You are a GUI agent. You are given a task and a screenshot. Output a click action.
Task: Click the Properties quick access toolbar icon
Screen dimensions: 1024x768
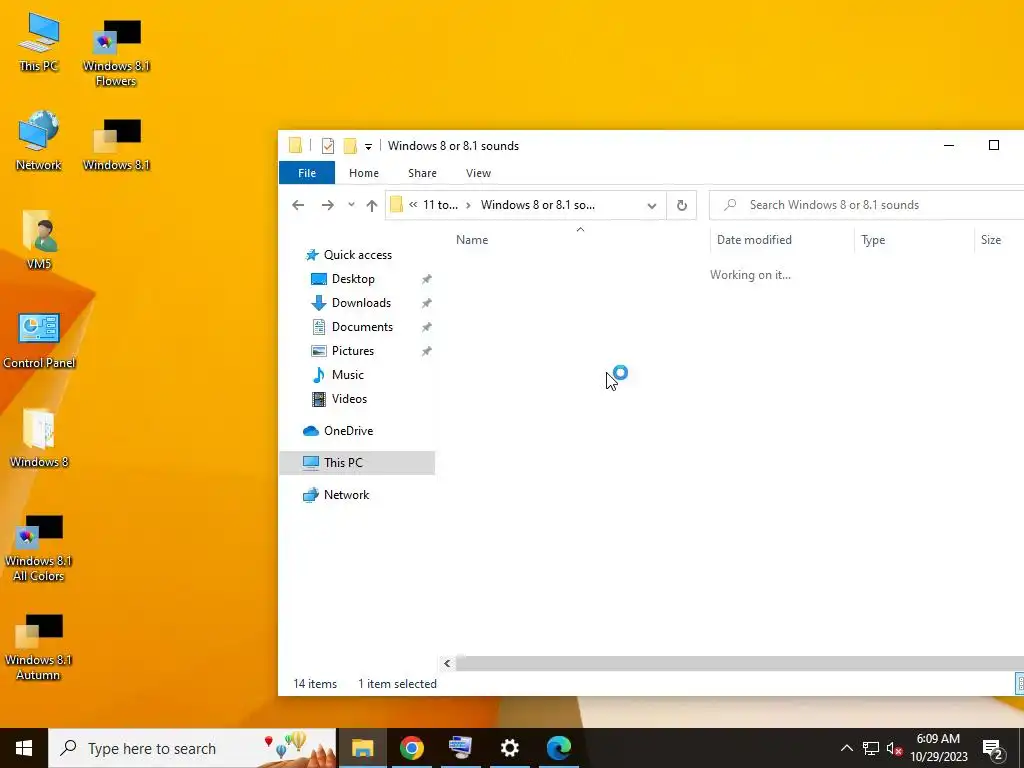click(328, 146)
